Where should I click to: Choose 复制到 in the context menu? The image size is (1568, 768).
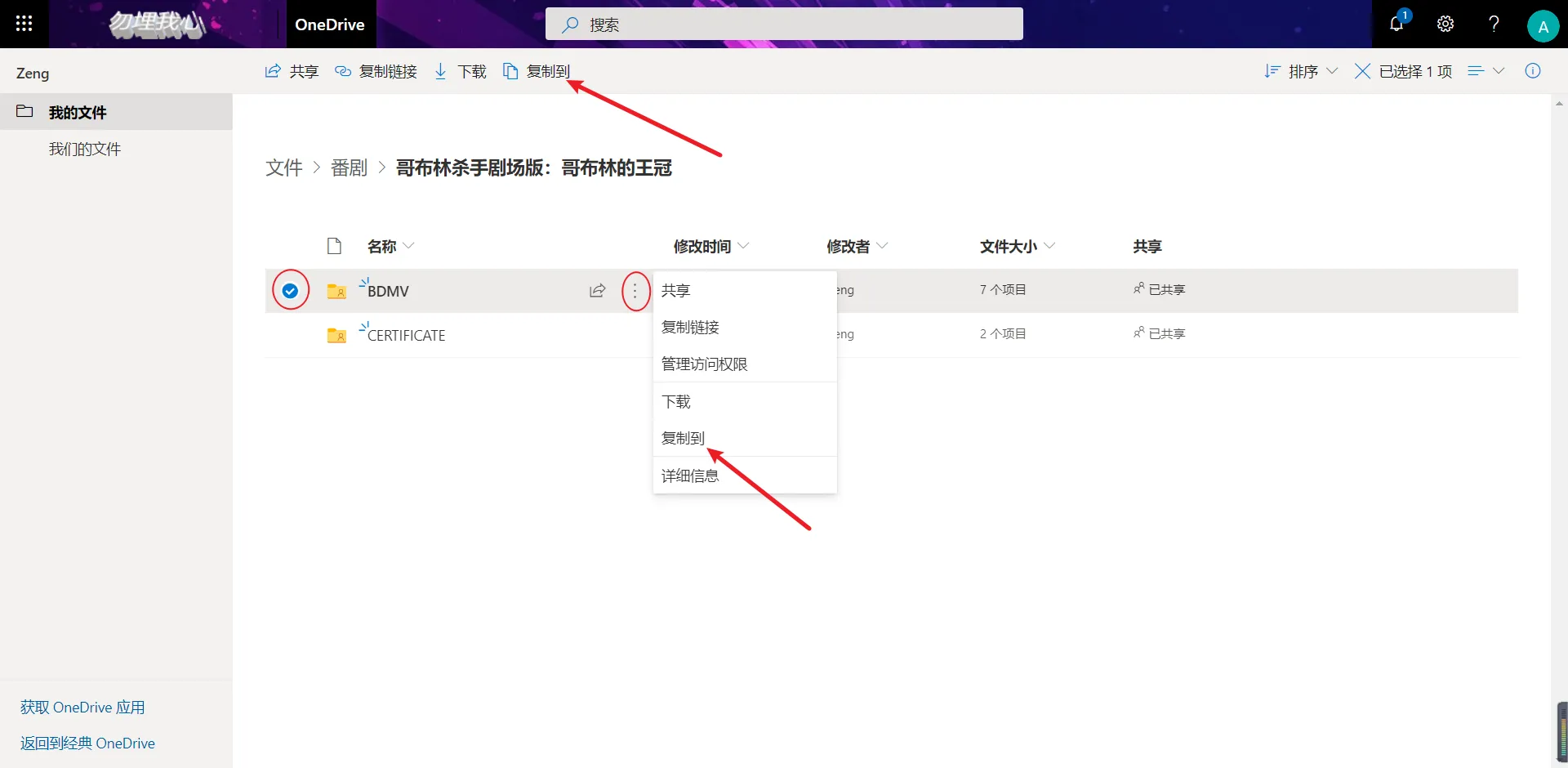(x=745, y=438)
